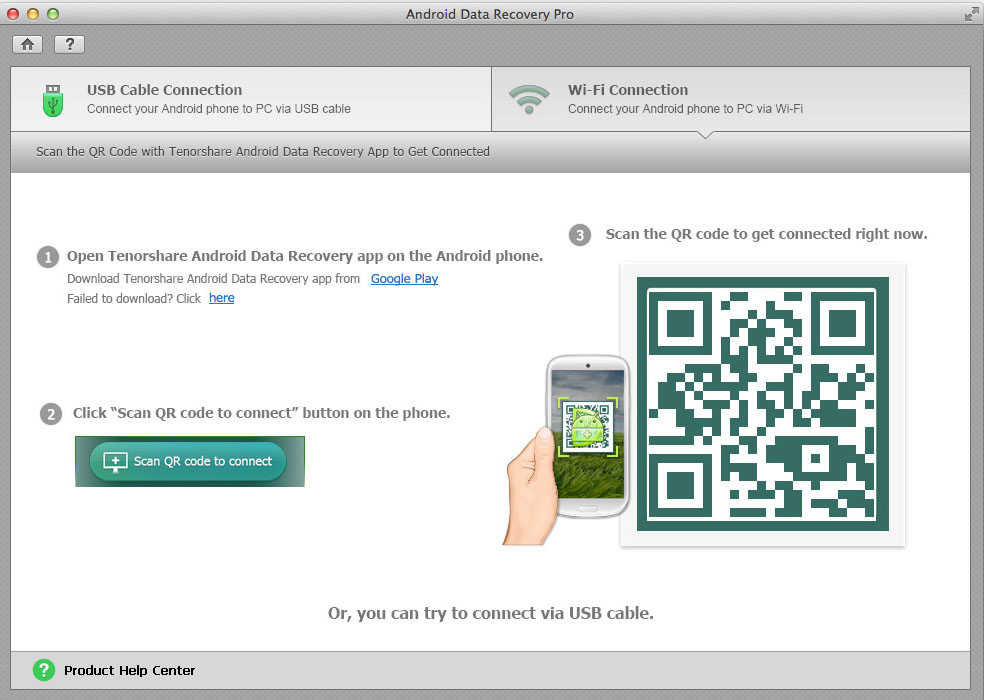
Task: Click the "here" failed download link
Action: pos(221,298)
